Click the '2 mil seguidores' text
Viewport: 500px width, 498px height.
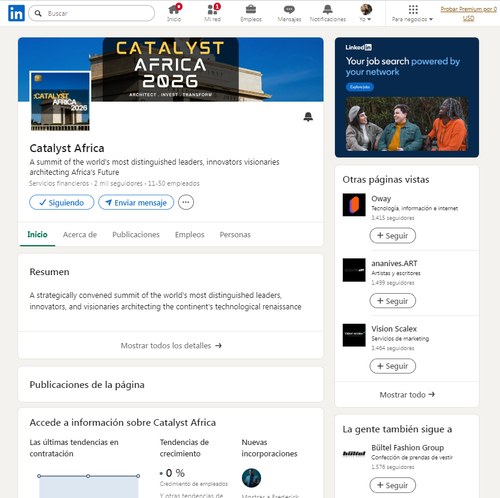tap(118, 183)
